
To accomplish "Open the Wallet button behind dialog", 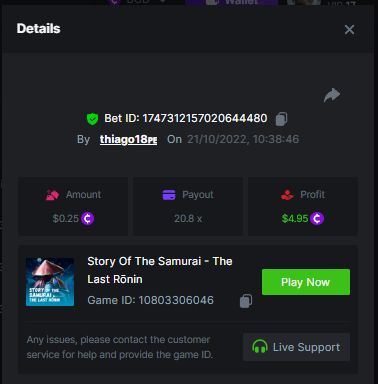I will click(232, 2).
